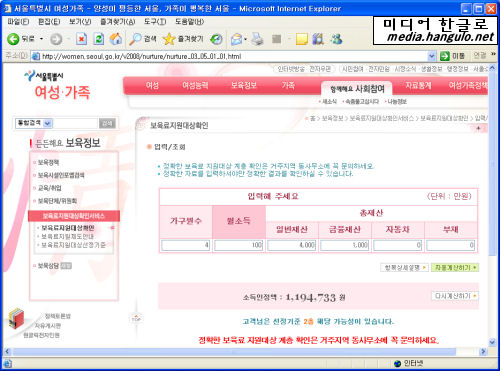
Task: Refresh the page using the green arrows icon
Action: pos(98,39)
